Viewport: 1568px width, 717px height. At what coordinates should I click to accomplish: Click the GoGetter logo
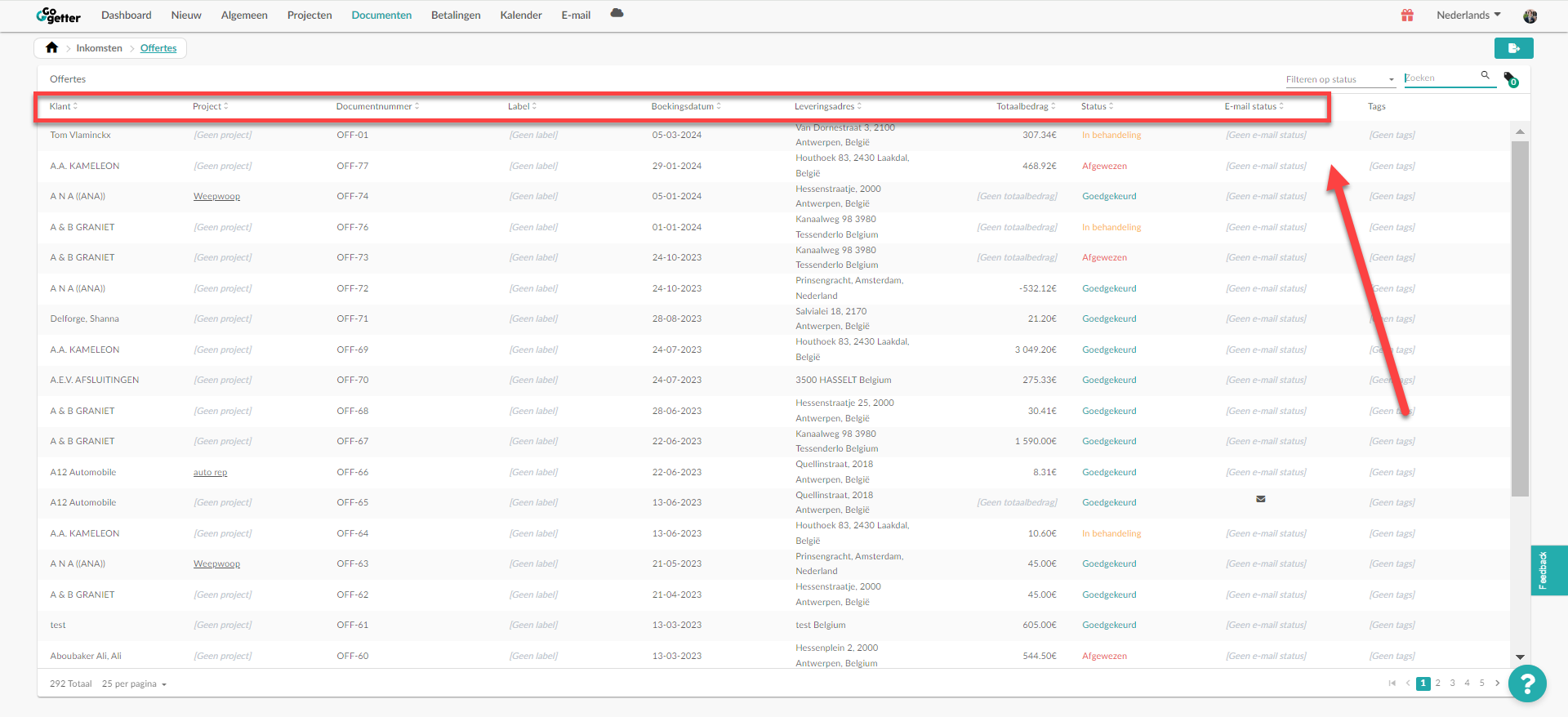(x=58, y=16)
